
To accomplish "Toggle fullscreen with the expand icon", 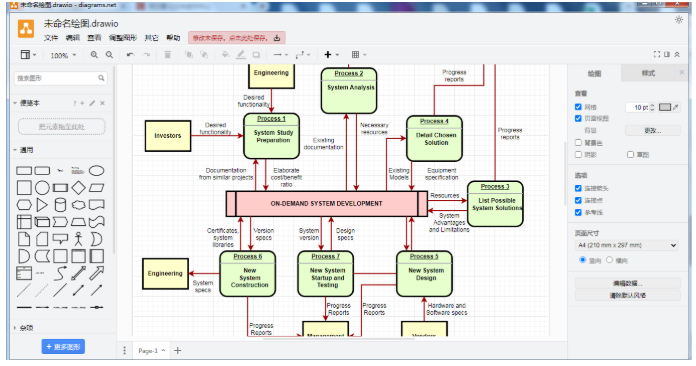I will [657, 54].
